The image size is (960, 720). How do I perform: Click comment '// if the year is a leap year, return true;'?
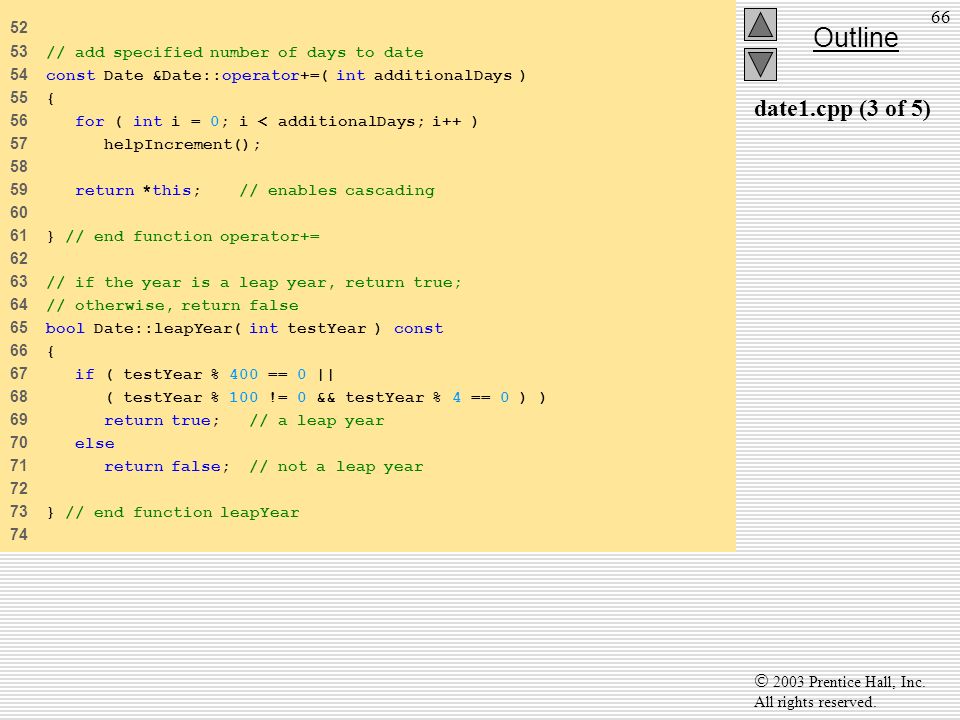(253, 282)
